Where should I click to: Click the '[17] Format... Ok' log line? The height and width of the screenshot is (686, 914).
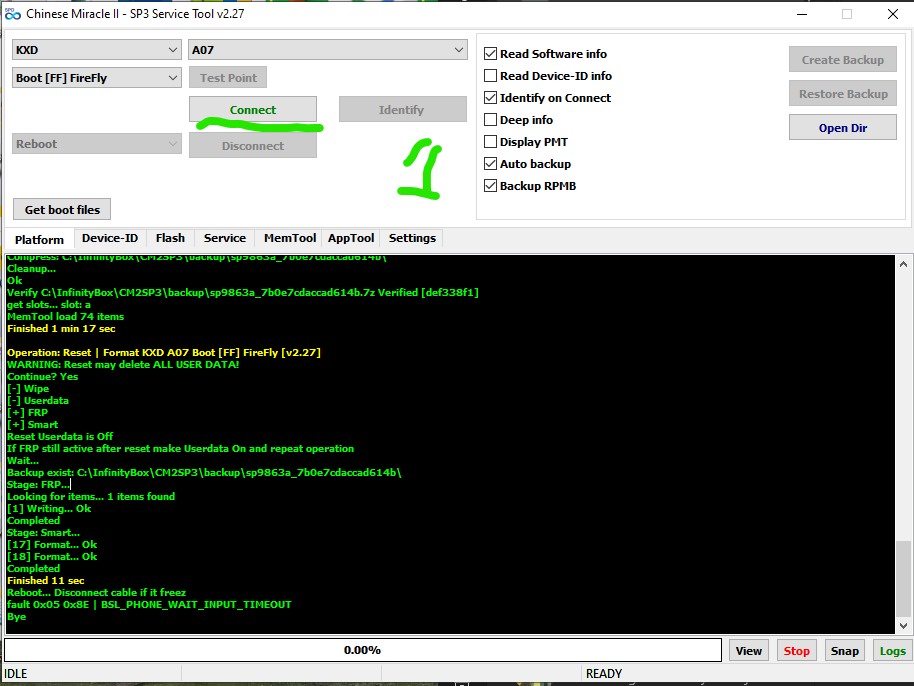pos(52,544)
